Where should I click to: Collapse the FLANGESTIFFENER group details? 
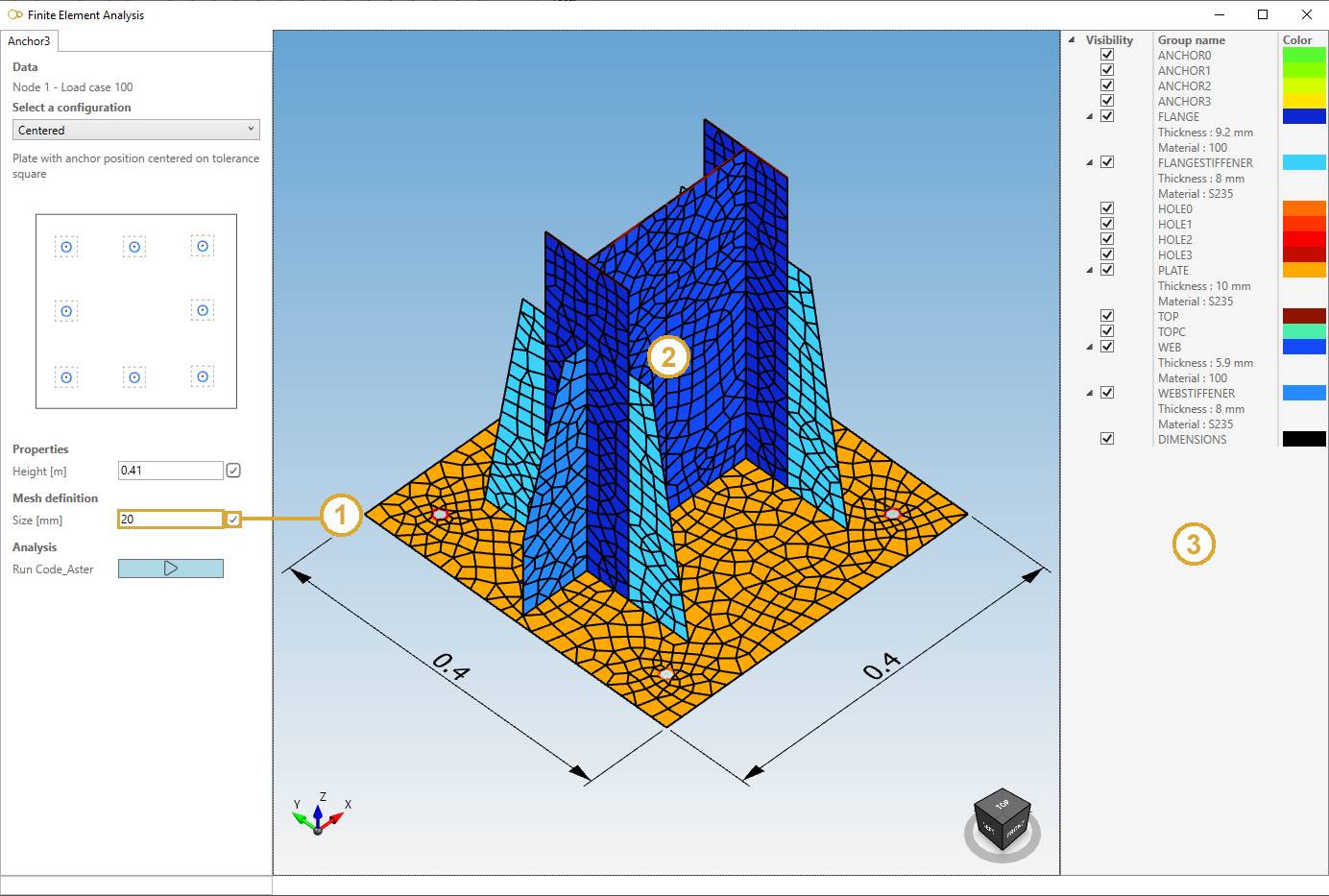click(1090, 162)
